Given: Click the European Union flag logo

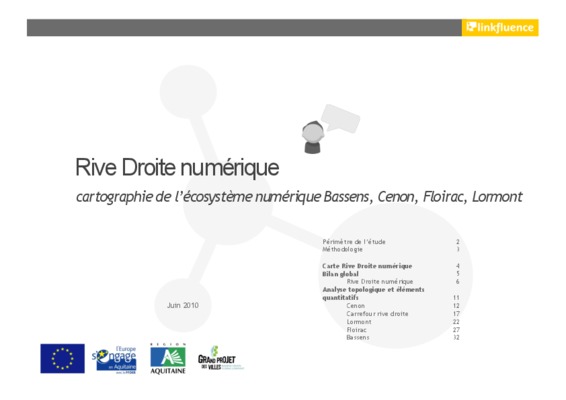Looking at the screenshot, I should [x=62, y=358].
